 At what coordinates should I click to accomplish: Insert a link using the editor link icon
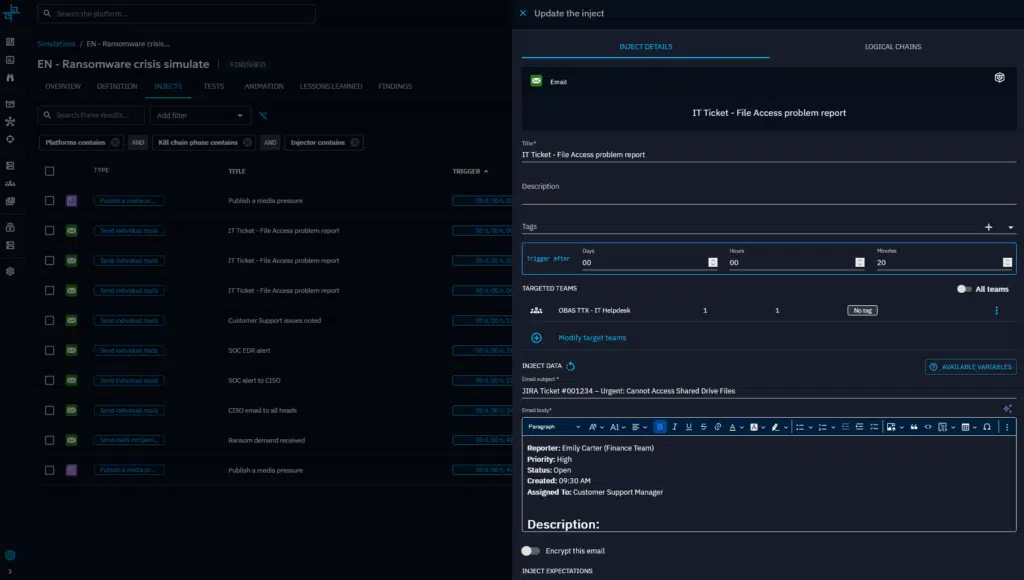coord(718,427)
